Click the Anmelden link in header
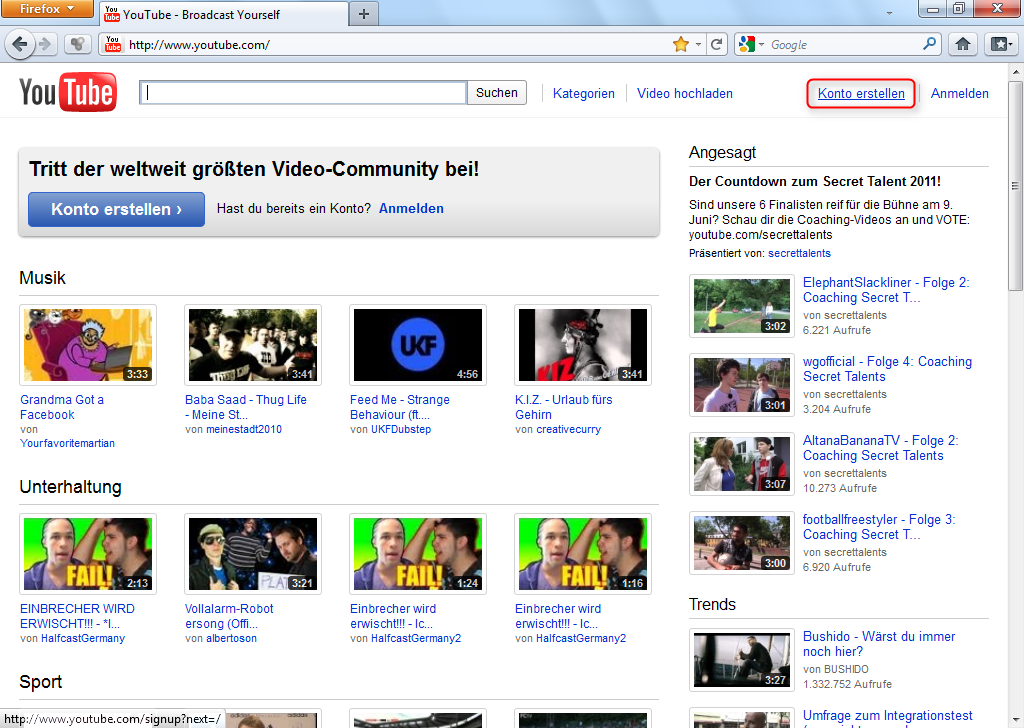 point(959,93)
